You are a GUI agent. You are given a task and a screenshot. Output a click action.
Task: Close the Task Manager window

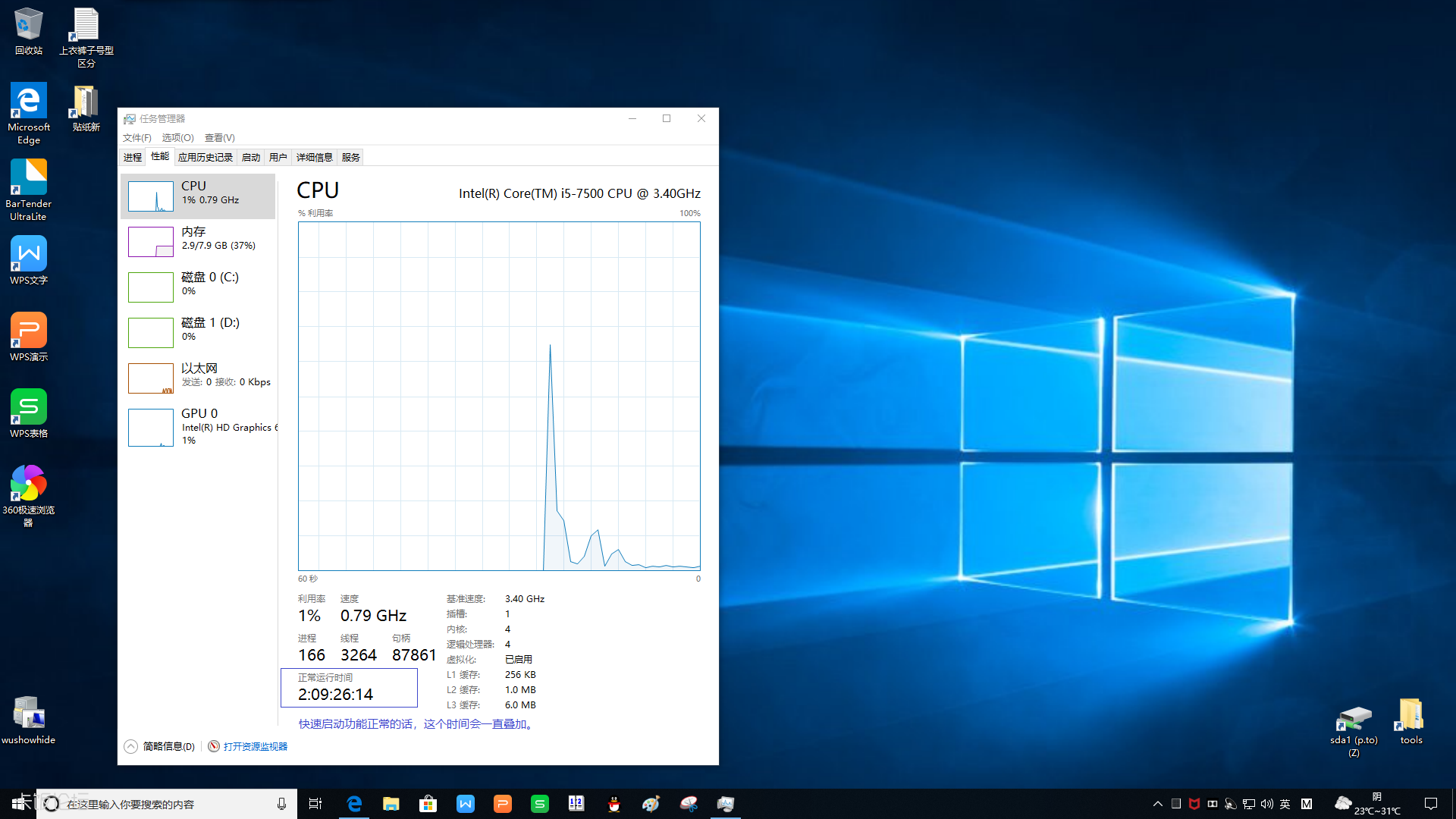[701, 118]
